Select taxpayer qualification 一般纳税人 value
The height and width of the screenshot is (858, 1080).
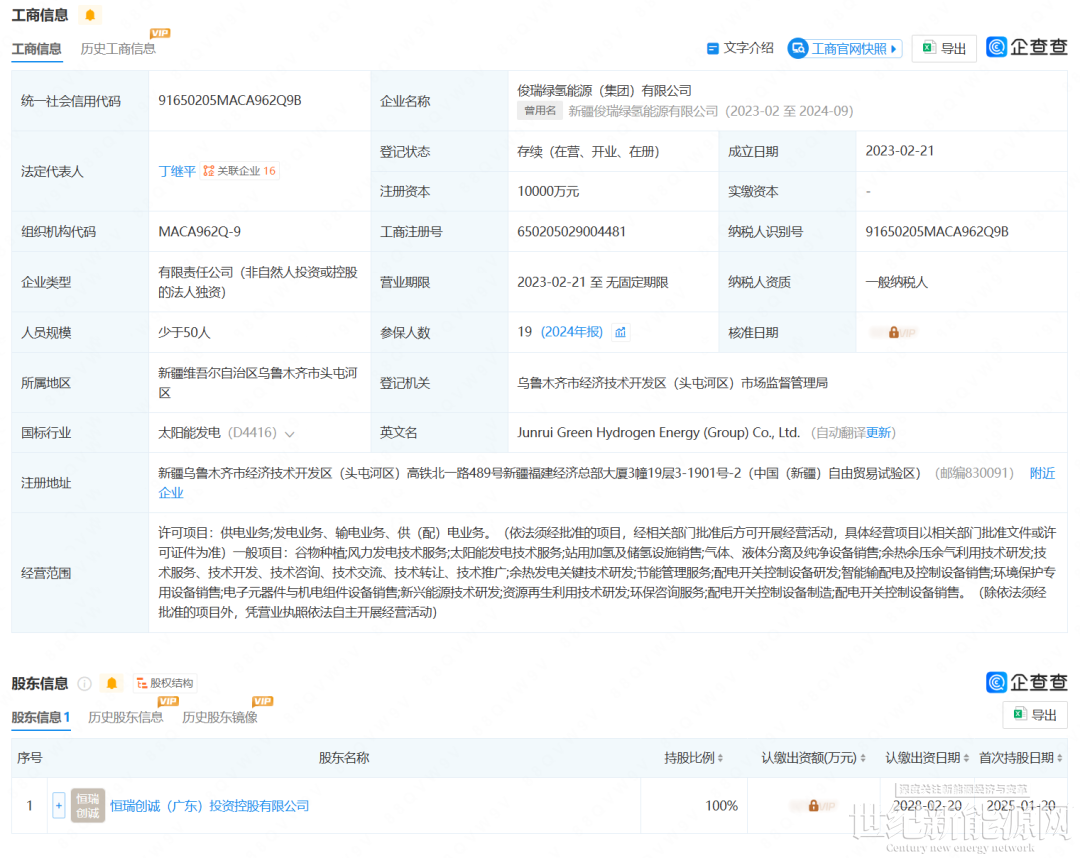pos(897,282)
